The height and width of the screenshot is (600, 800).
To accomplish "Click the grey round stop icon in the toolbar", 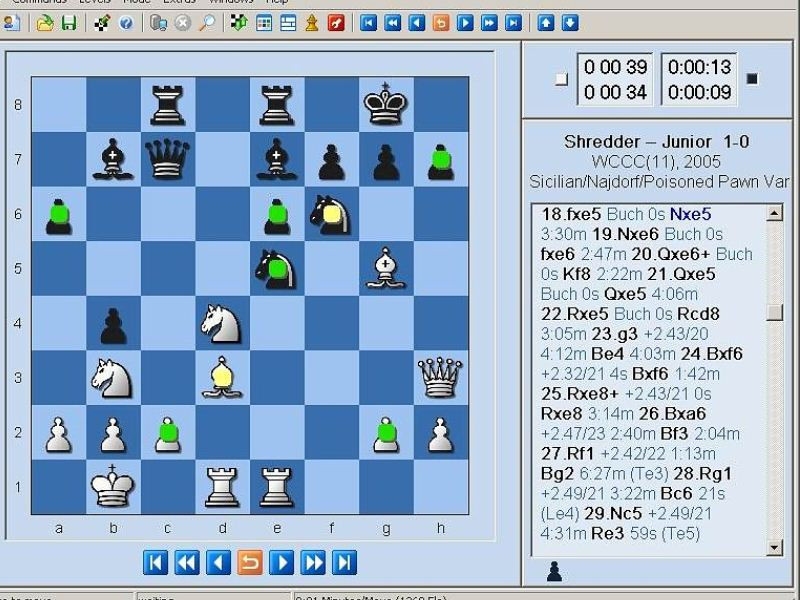I will [x=182, y=22].
